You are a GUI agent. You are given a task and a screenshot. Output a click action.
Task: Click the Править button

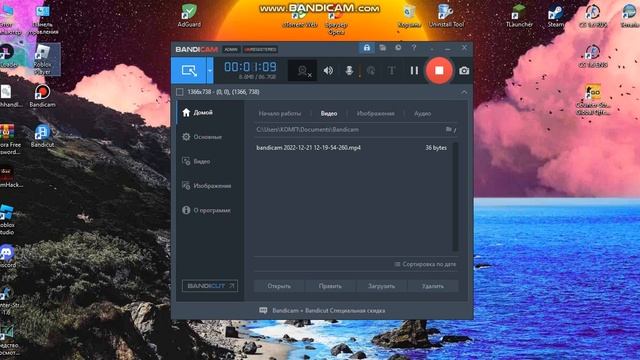(330, 286)
